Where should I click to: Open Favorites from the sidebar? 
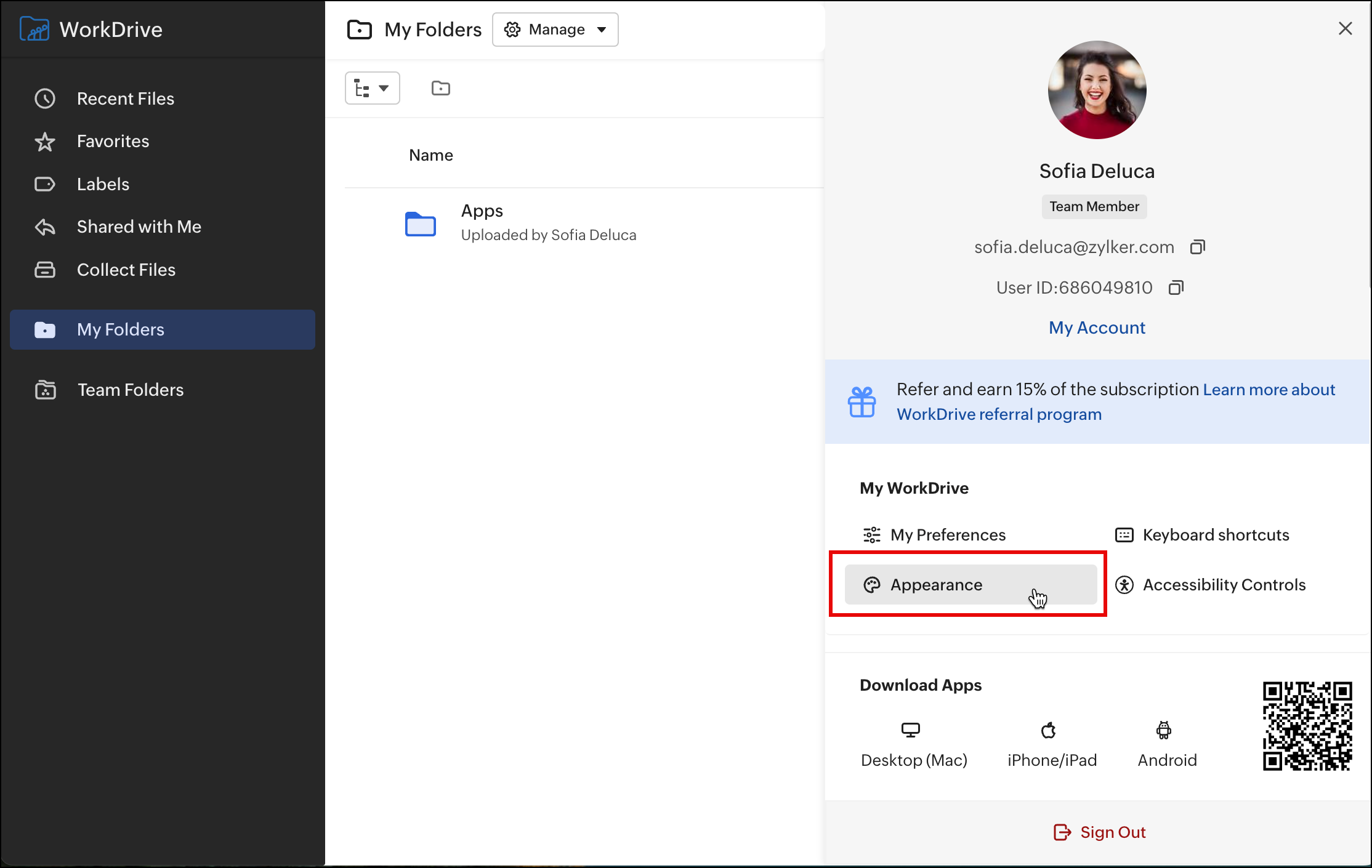coord(113,142)
